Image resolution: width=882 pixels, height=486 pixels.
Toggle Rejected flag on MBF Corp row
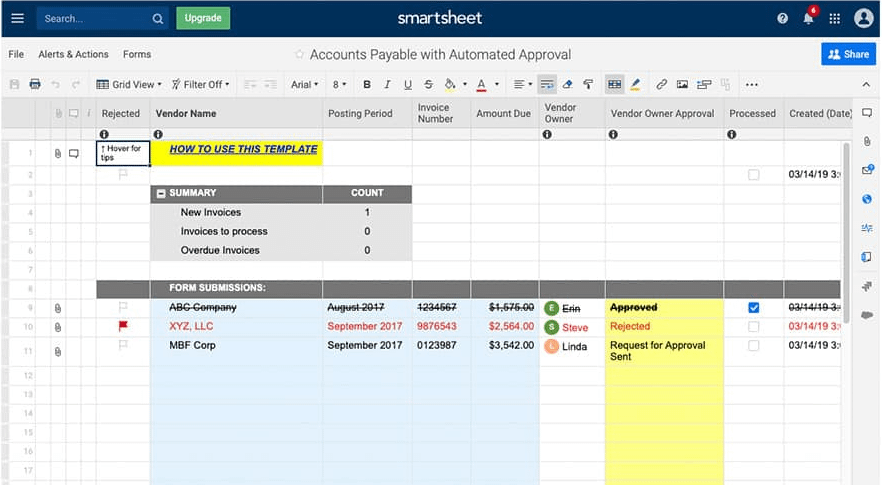pos(123,345)
